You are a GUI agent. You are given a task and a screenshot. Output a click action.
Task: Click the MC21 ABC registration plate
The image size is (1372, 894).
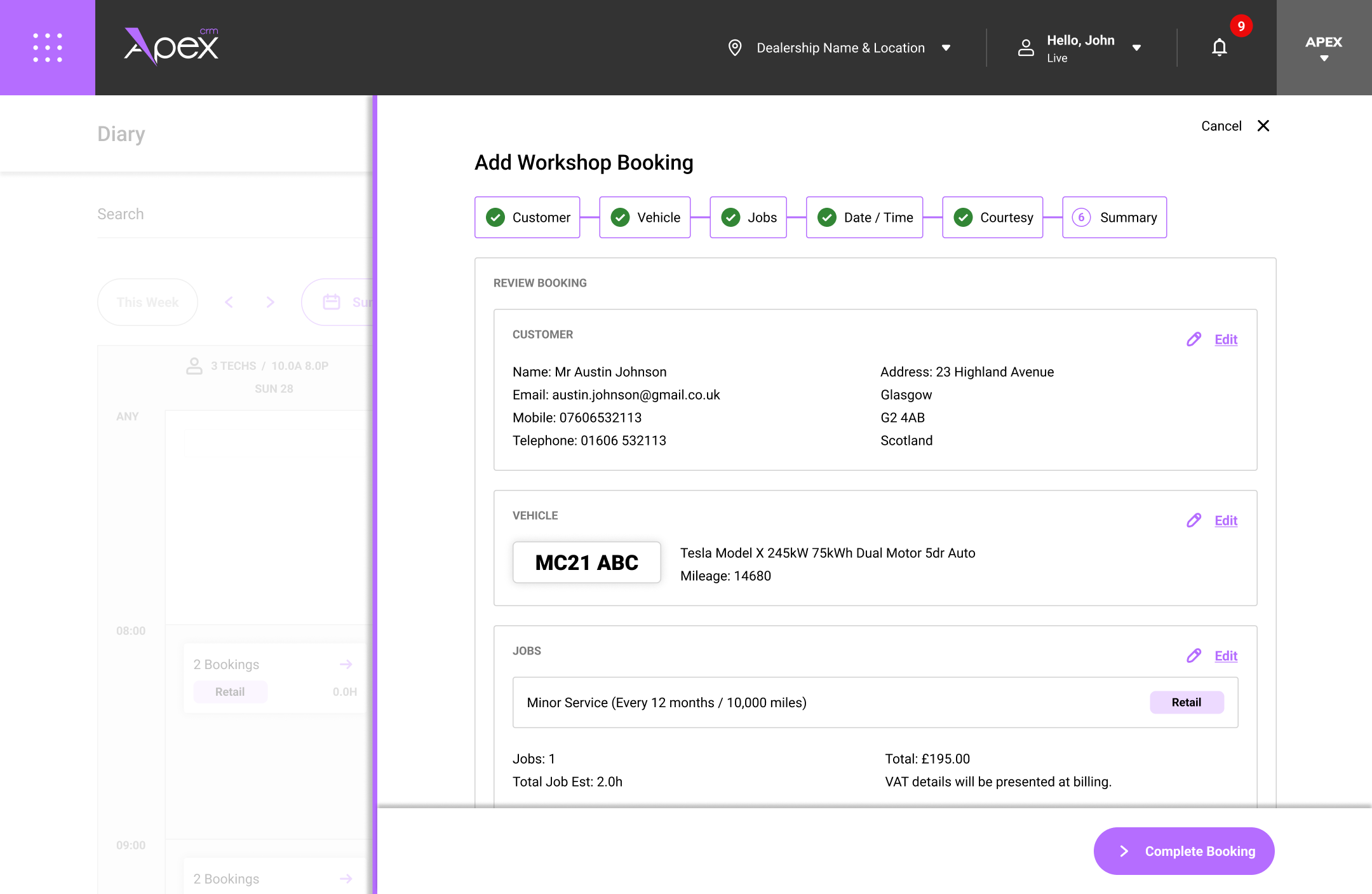pos(586,562)
